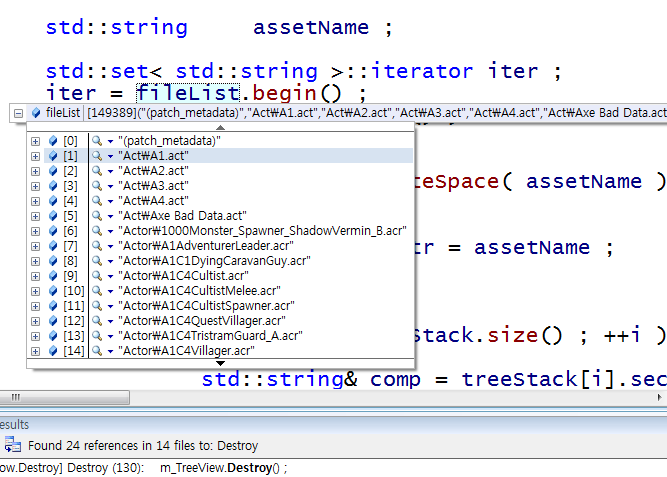Open the magnifier for the ShadowVermin_B.acr entry

pyautogui.click(x=97, y=231)
